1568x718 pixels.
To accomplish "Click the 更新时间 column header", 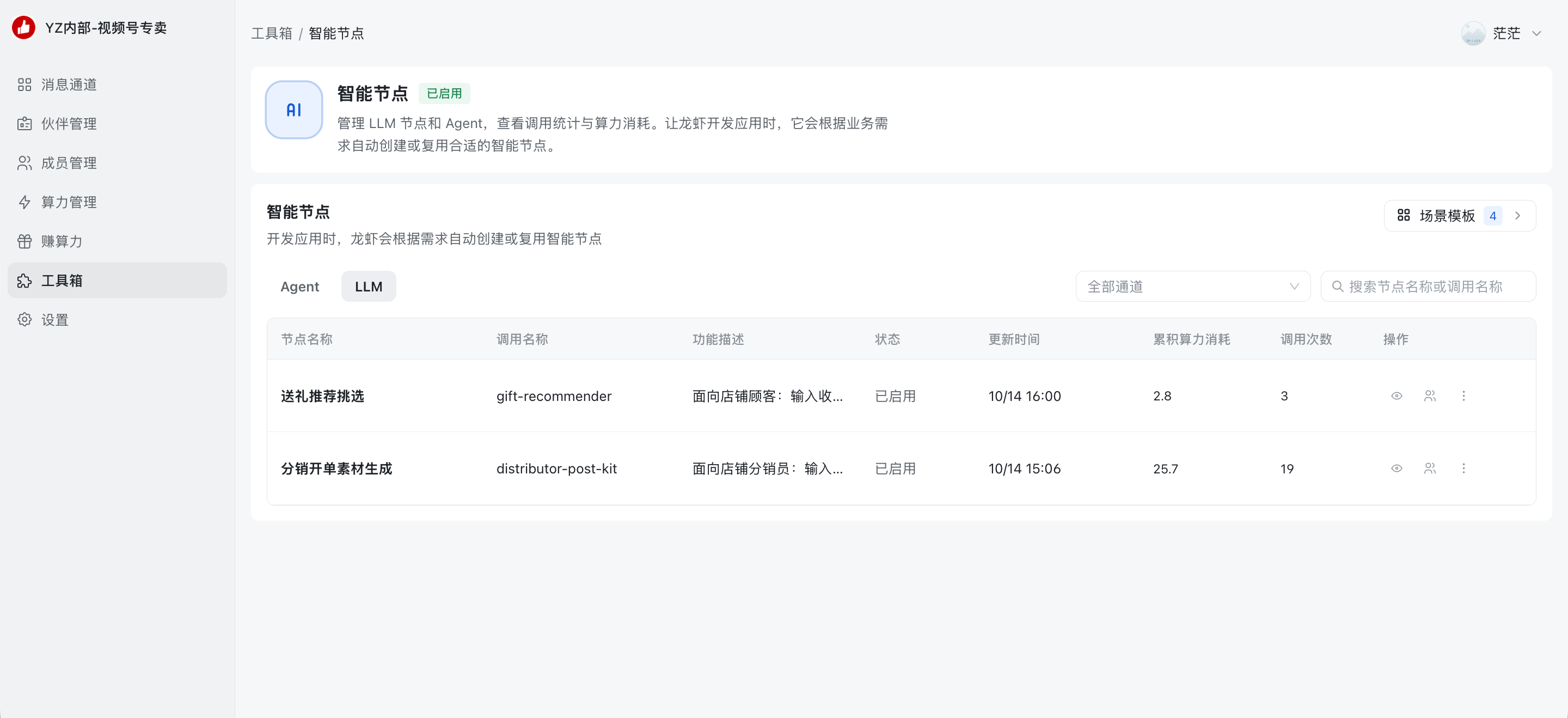I will point(1013,339).
